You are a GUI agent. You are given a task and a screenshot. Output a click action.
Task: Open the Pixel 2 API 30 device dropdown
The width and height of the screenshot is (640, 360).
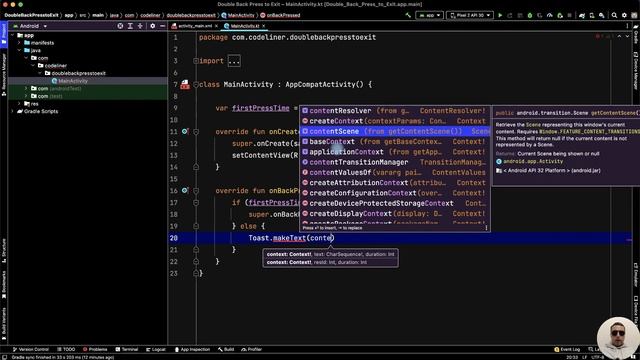coord(470,15)
